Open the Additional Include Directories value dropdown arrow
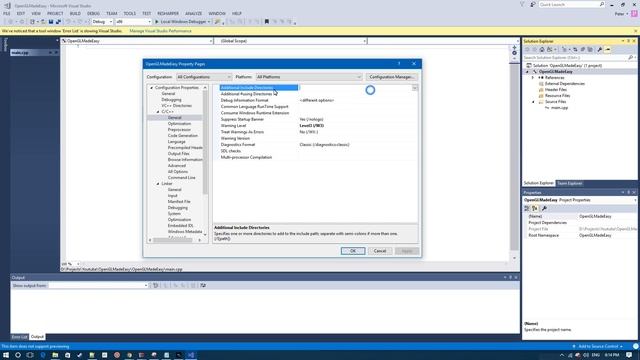 click(414, 88)
